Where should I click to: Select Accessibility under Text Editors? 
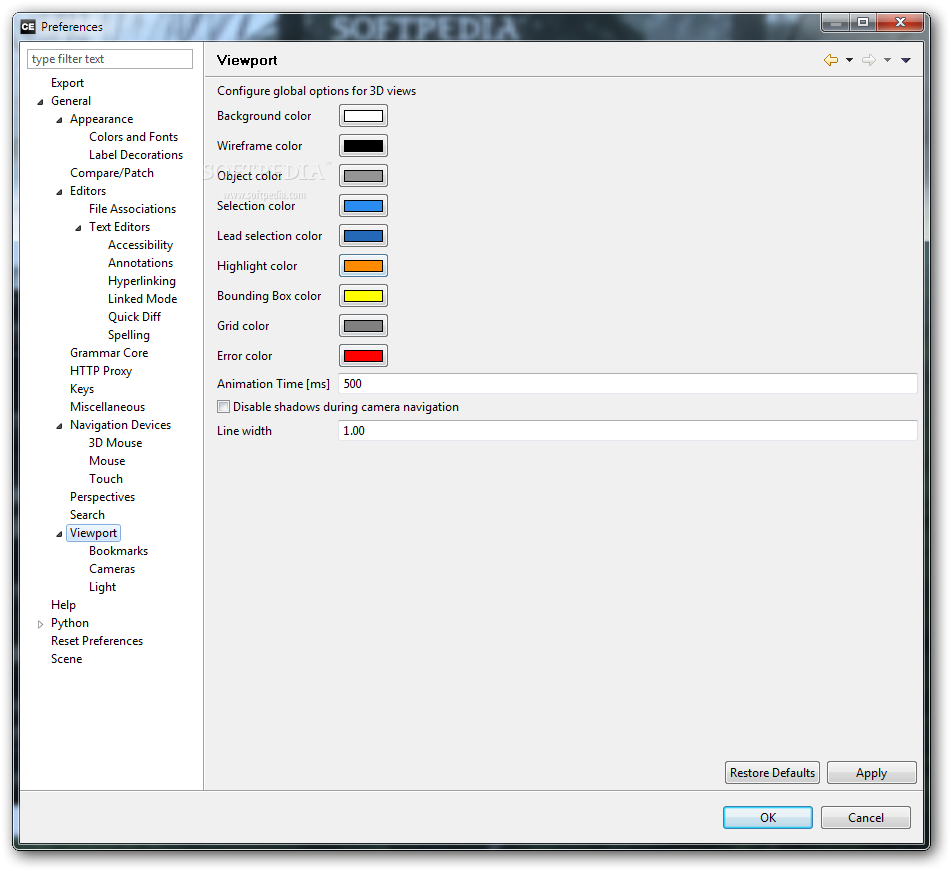pos(141,245)
